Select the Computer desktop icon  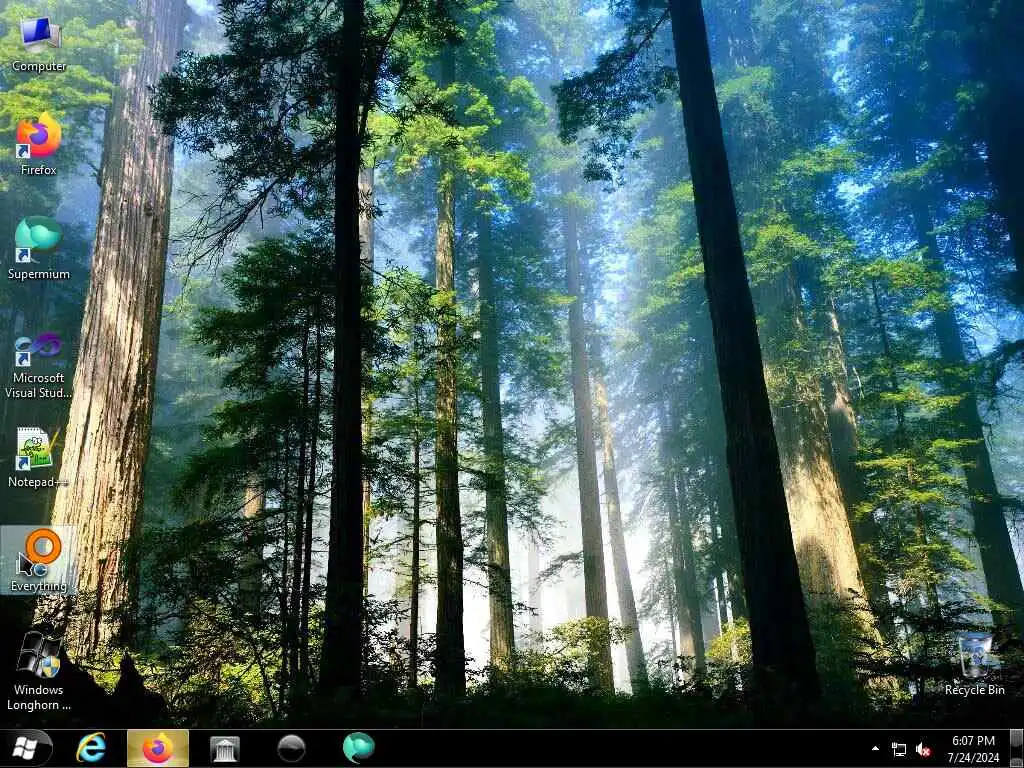[x=39, y=44]
